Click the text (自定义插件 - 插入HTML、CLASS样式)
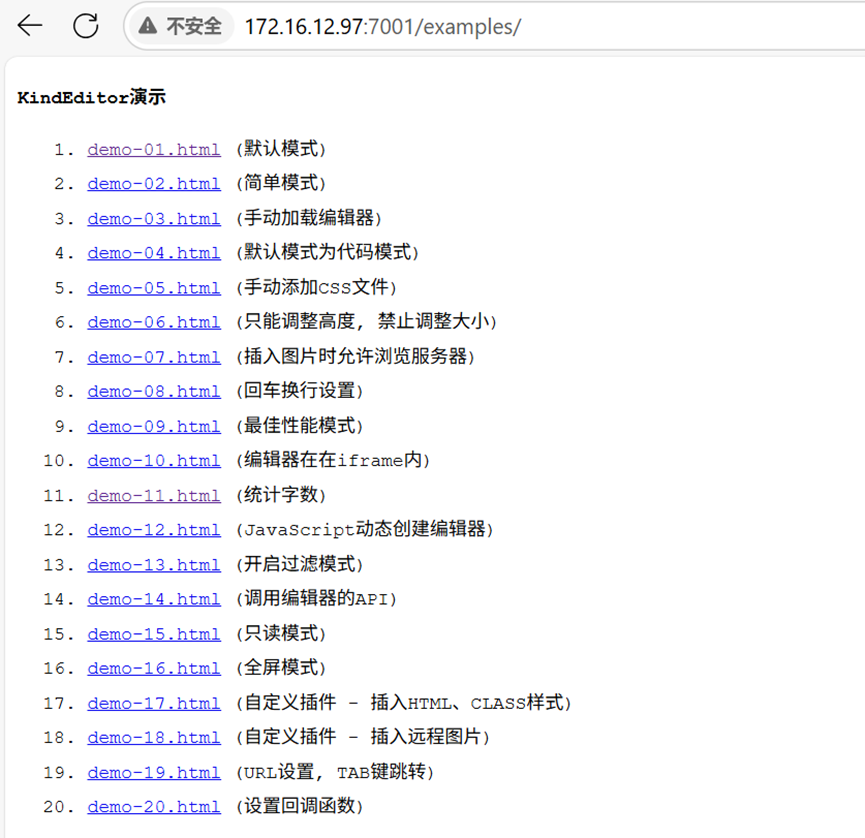 404,703
